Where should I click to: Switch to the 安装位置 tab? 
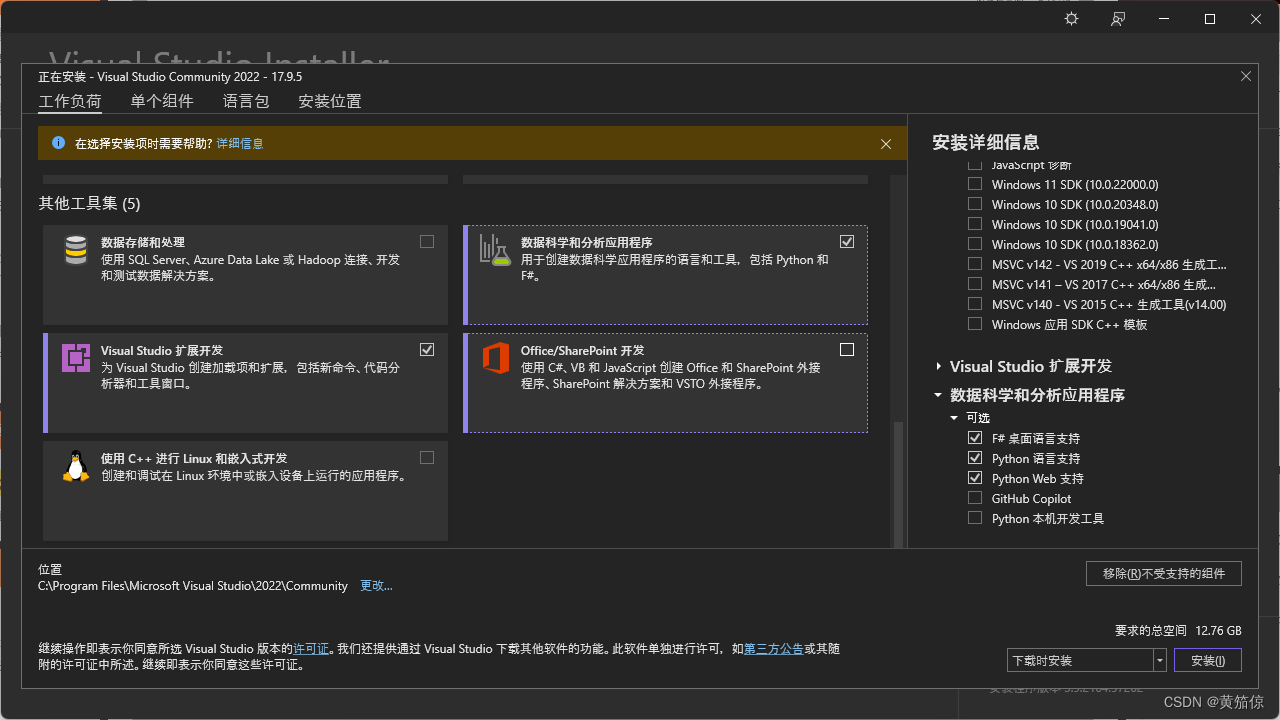pos(330,101)
